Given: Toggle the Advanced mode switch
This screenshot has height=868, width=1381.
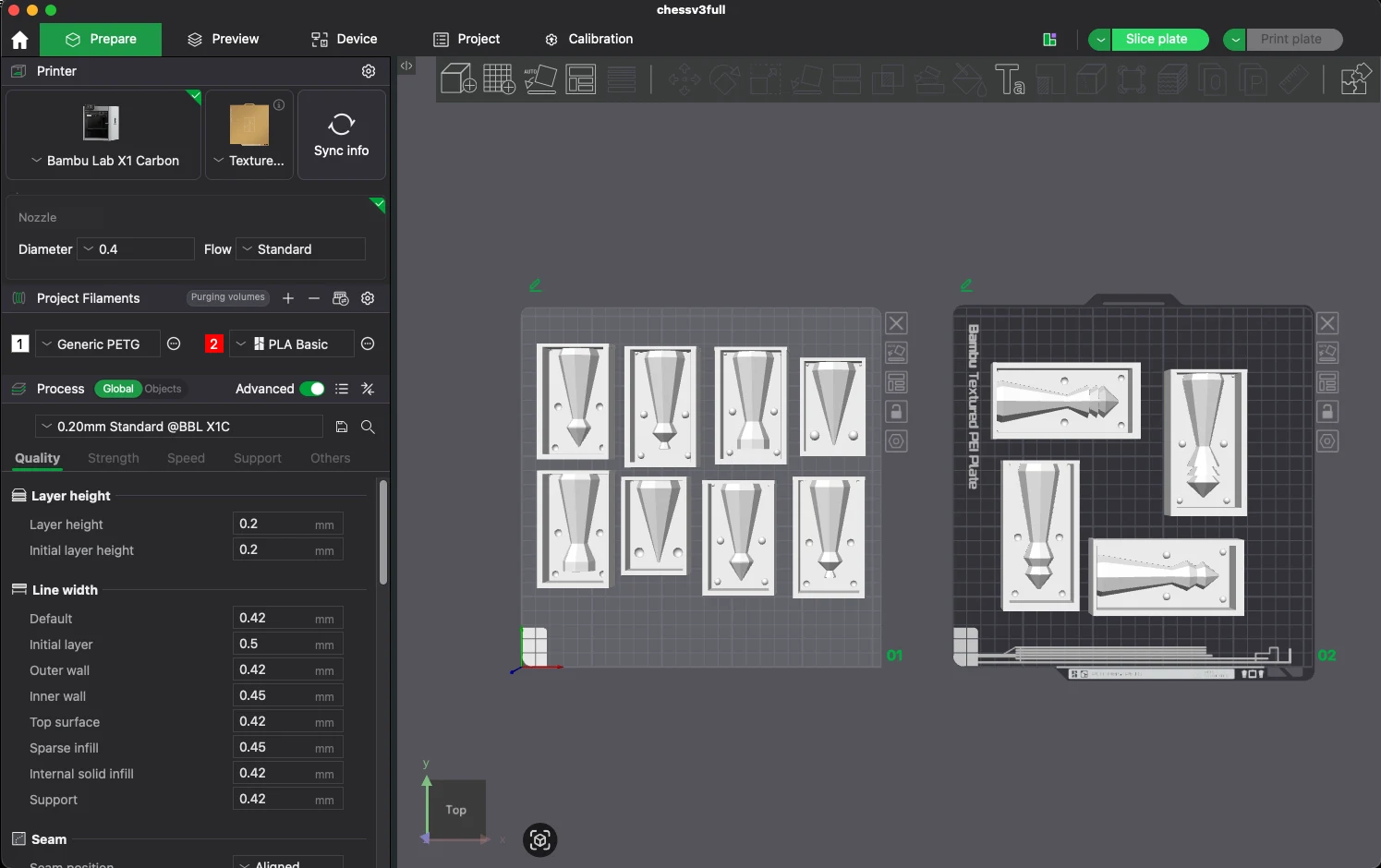Looking at the screenshot, I should pos(312,389).
